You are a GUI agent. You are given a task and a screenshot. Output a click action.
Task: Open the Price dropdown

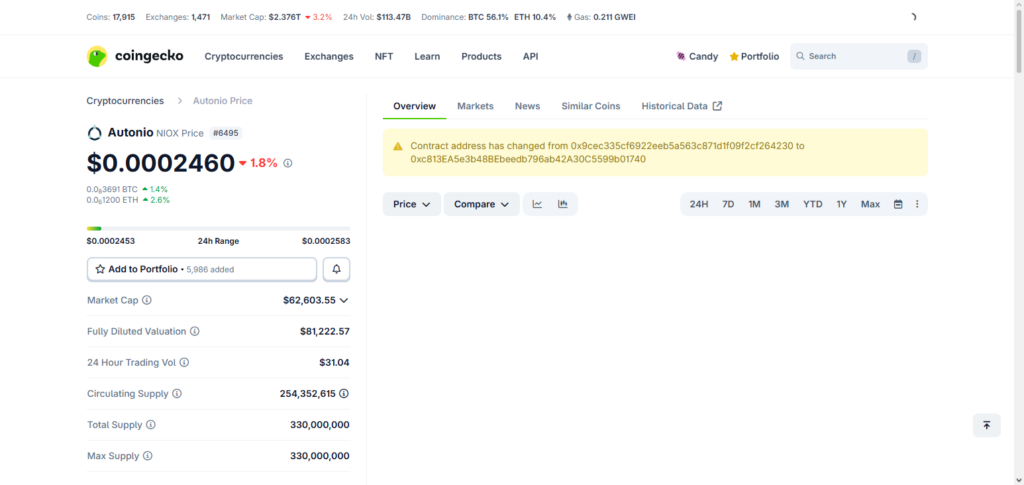point(411,204)
